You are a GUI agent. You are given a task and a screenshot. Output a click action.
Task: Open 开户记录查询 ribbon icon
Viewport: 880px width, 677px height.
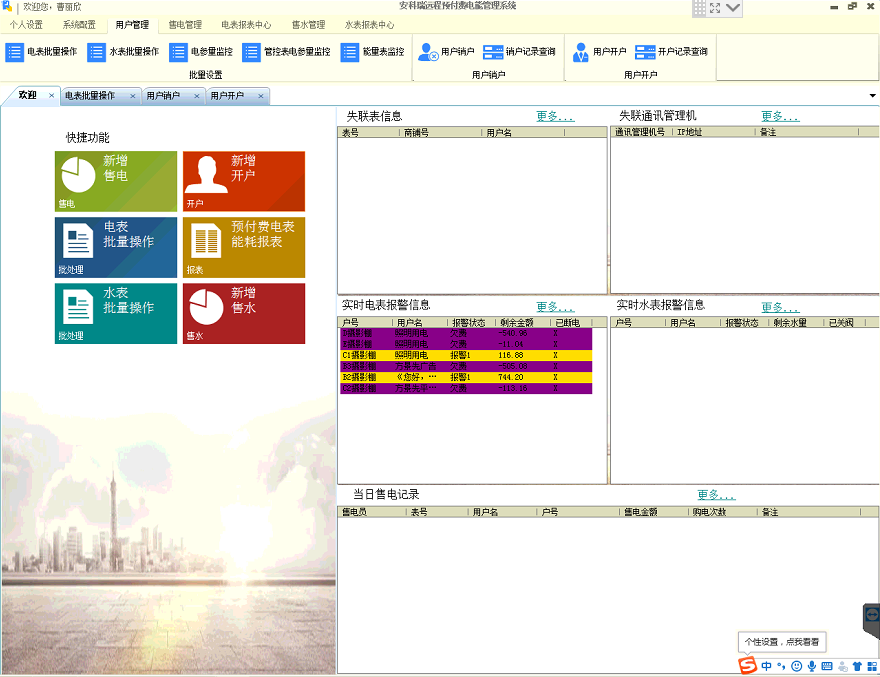click(x=645, y=52)
